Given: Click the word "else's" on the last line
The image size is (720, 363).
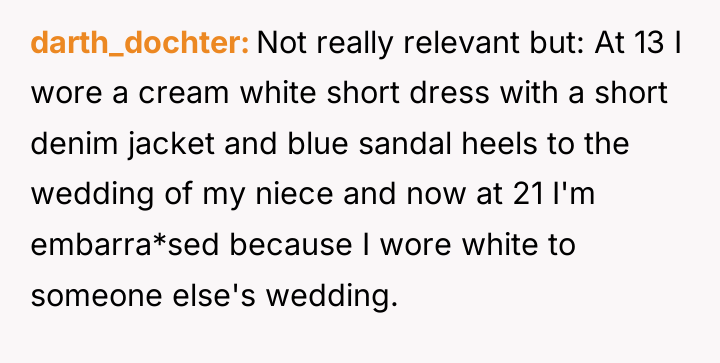Looking at the screenshot, I should coord(214,294).
